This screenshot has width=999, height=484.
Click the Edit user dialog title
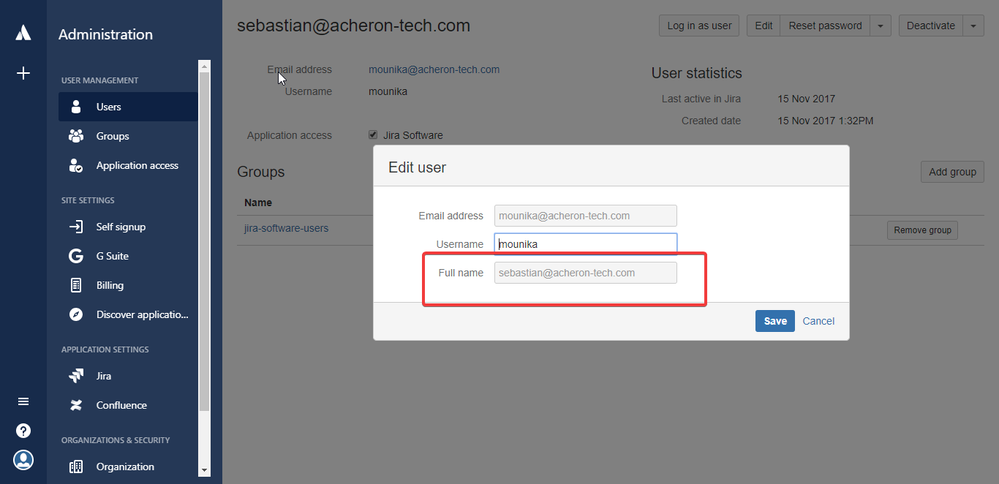pos(417,167)
